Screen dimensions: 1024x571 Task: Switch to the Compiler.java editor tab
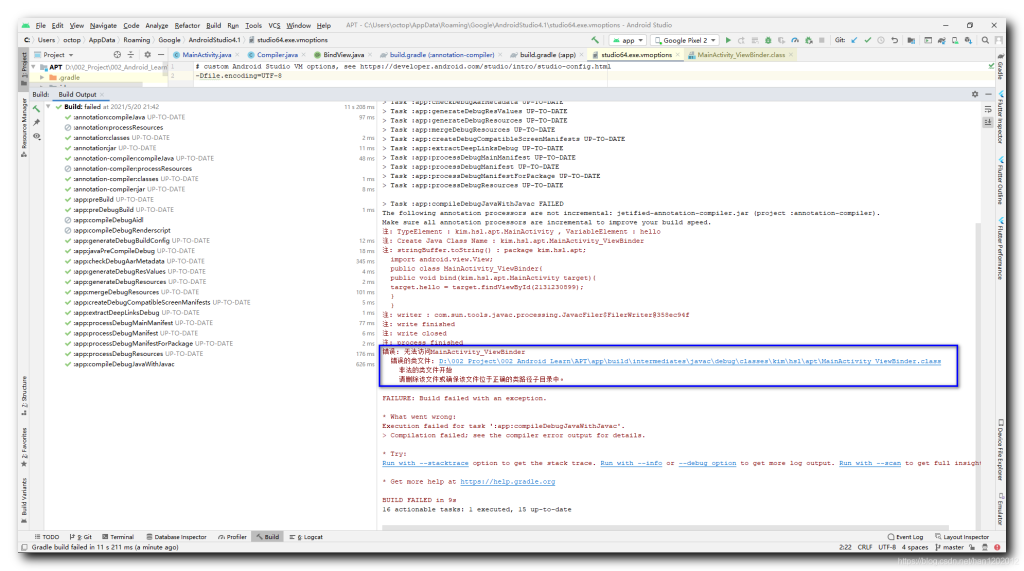tap(276, 55)
